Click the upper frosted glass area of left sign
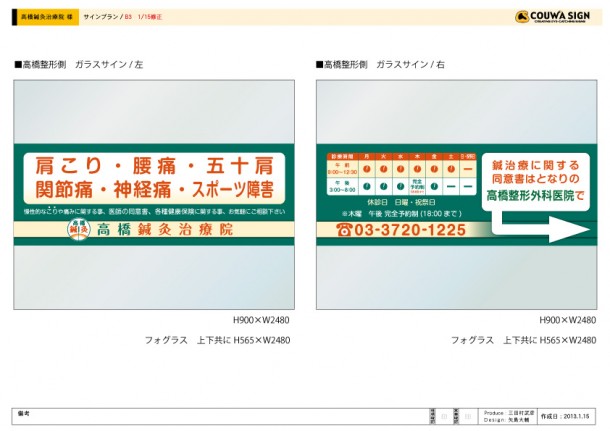 pyautogui.click(x=154, y=112)
